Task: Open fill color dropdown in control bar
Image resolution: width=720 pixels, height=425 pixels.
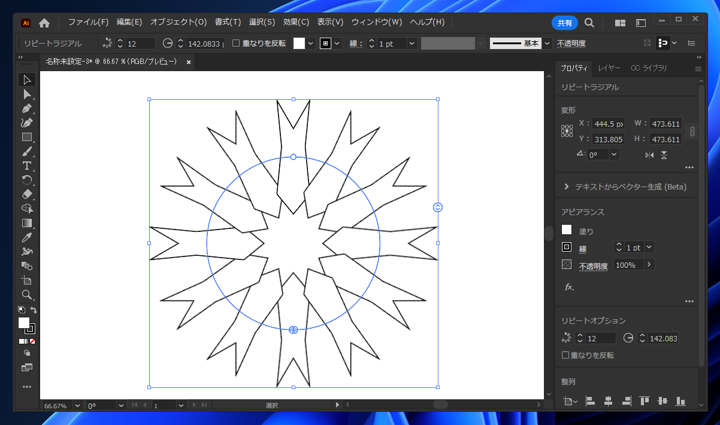Action: [x=310, y=44]
